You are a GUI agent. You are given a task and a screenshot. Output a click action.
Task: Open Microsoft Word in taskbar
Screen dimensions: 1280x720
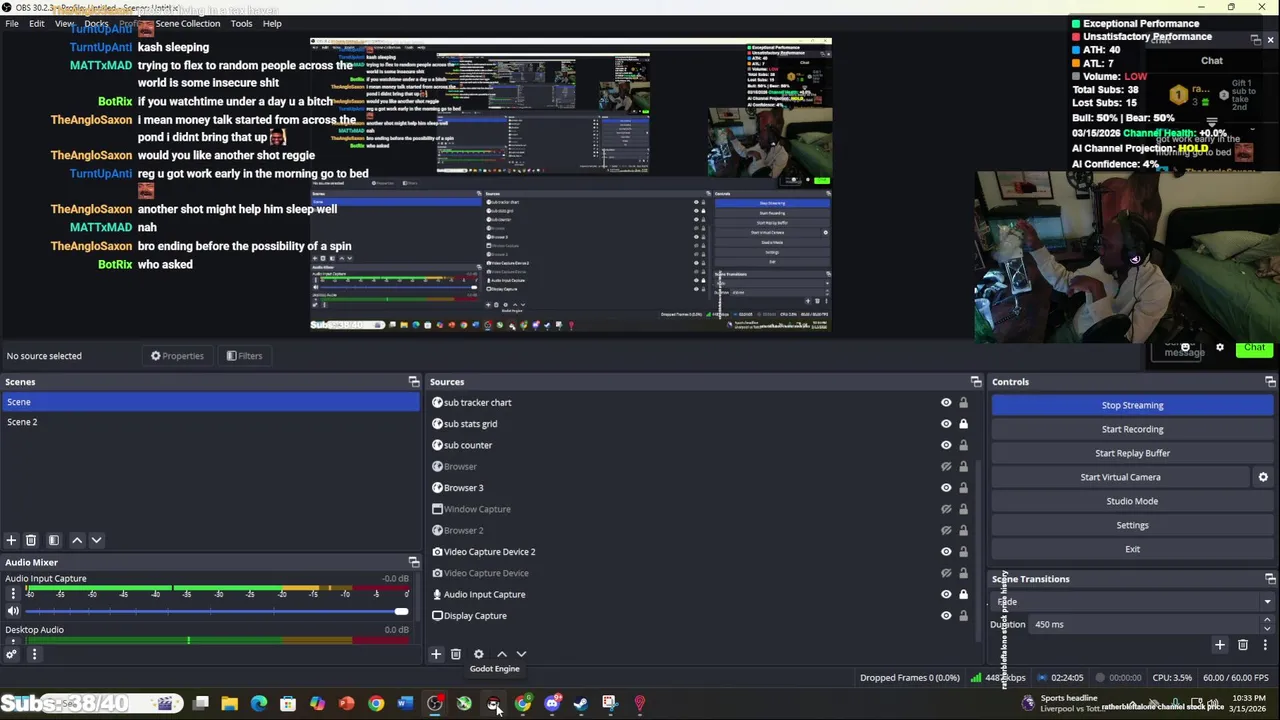405,704
